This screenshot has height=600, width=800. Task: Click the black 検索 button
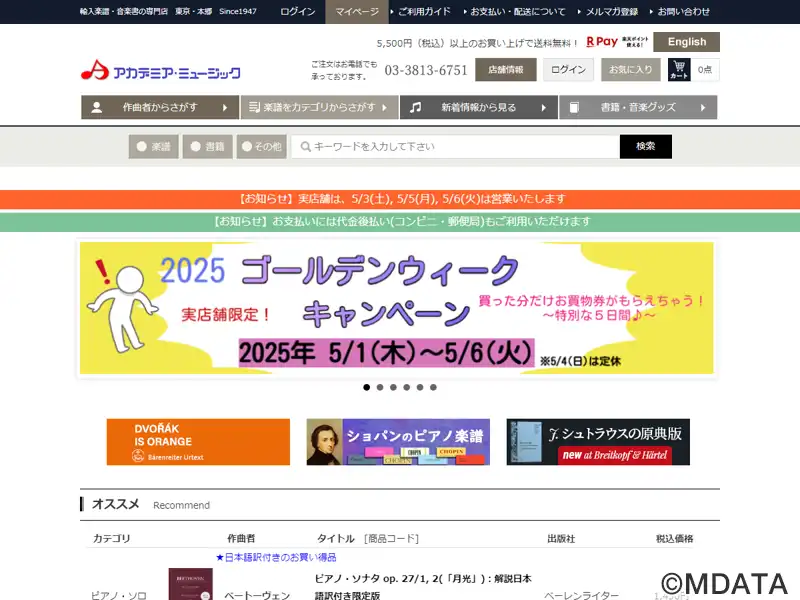[645, 147]
